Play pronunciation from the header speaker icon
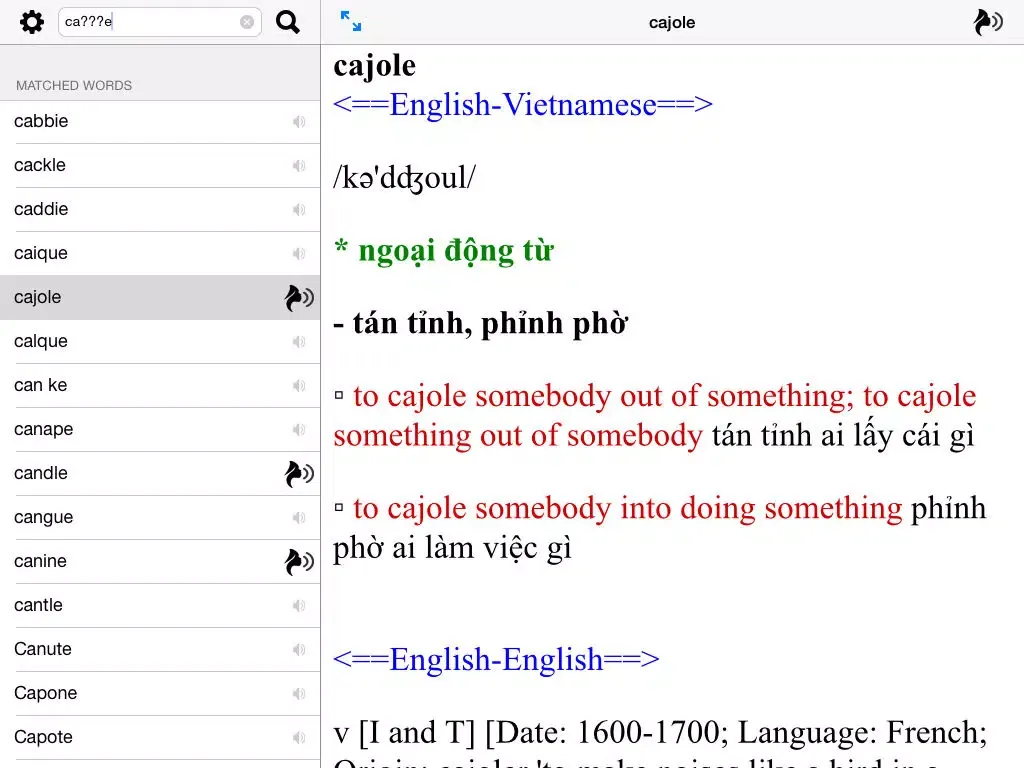This screenshot has width=1024, height=768. (987, 22)
